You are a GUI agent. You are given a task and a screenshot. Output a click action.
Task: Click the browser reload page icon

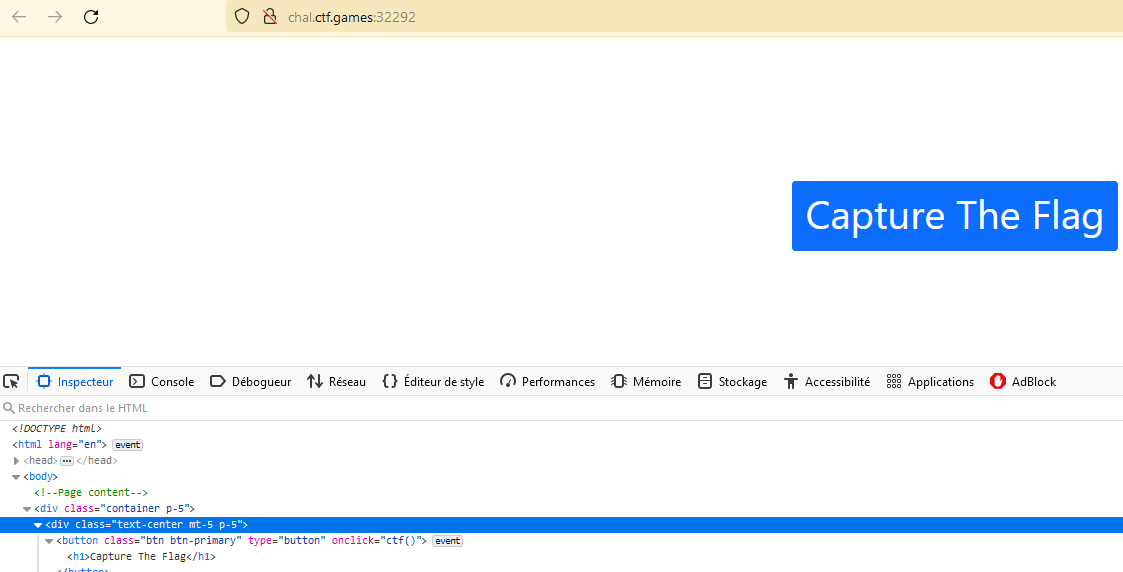click(91, 17)
